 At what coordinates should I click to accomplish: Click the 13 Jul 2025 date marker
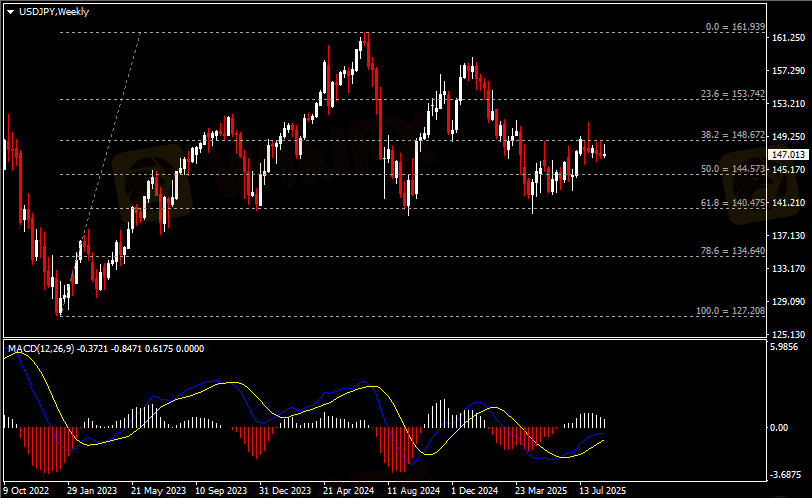coord(603,491)
